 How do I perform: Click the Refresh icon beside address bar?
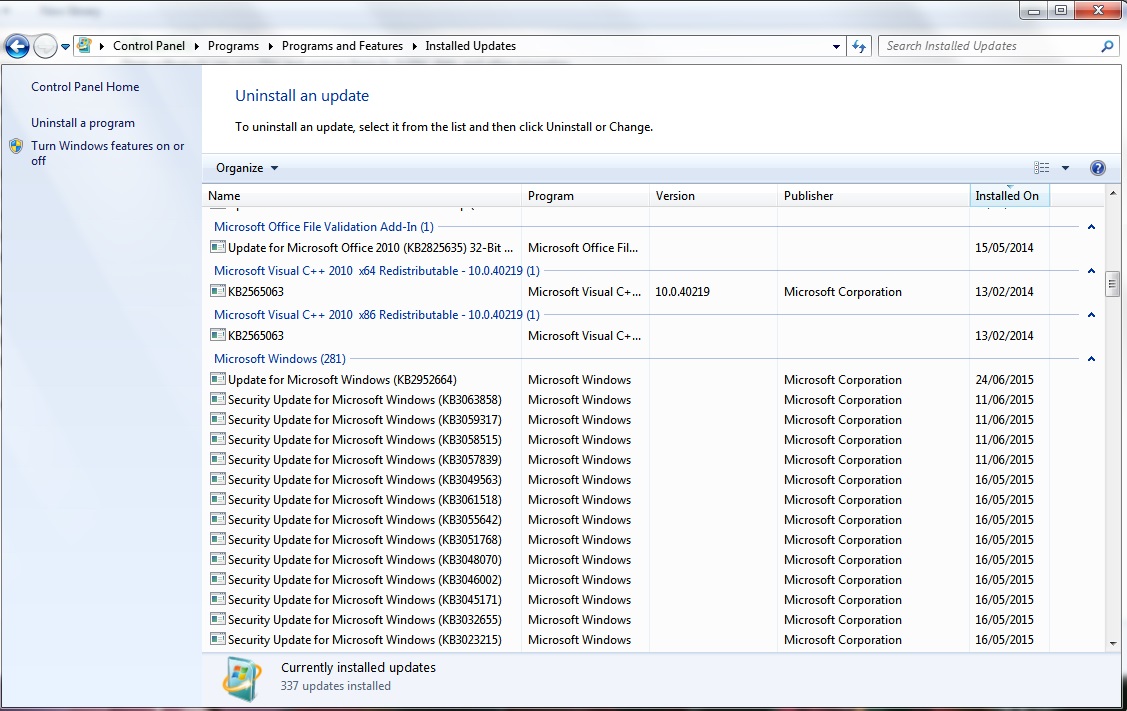click(859, 46)
